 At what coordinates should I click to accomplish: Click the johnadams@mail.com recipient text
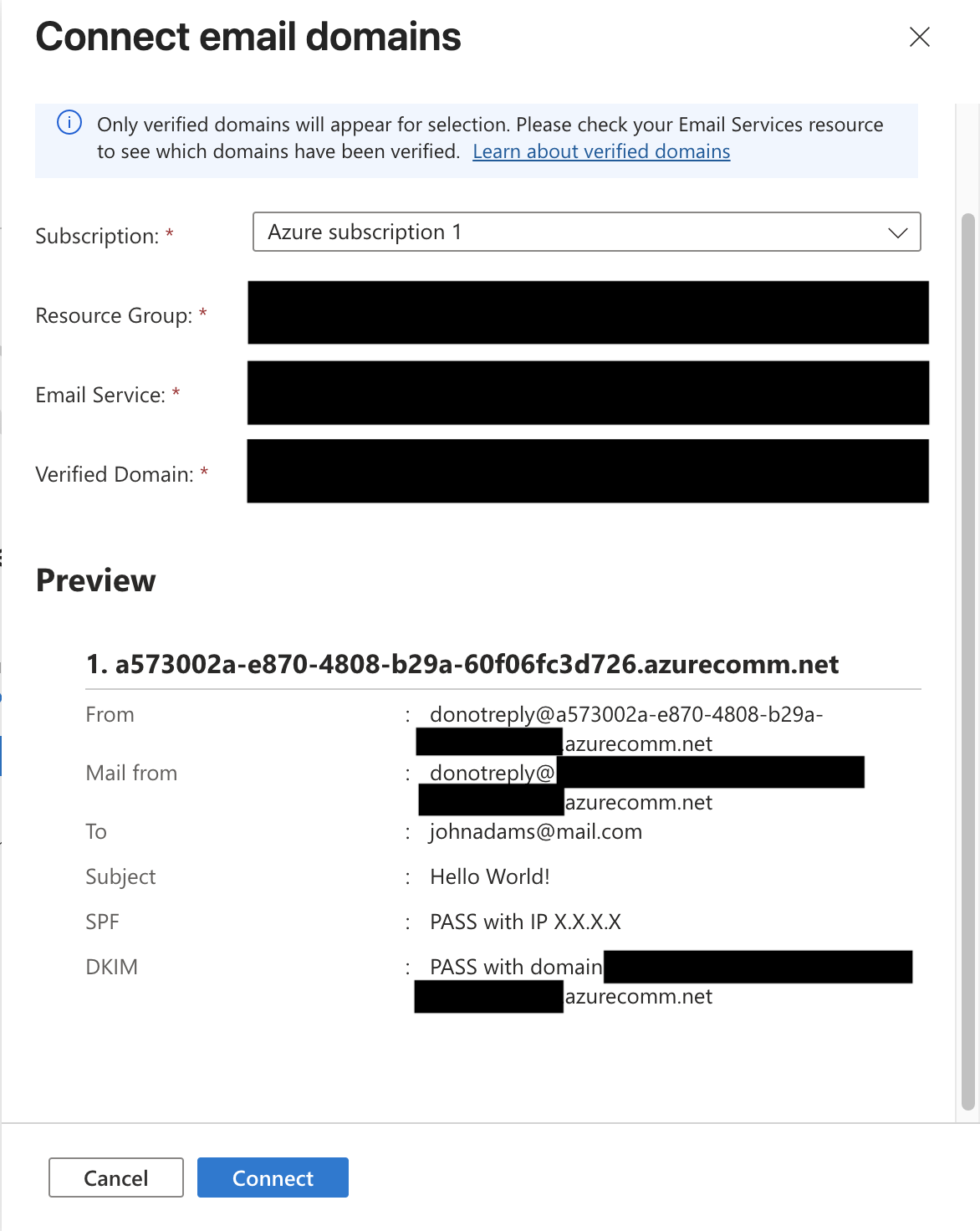point(536,831)
